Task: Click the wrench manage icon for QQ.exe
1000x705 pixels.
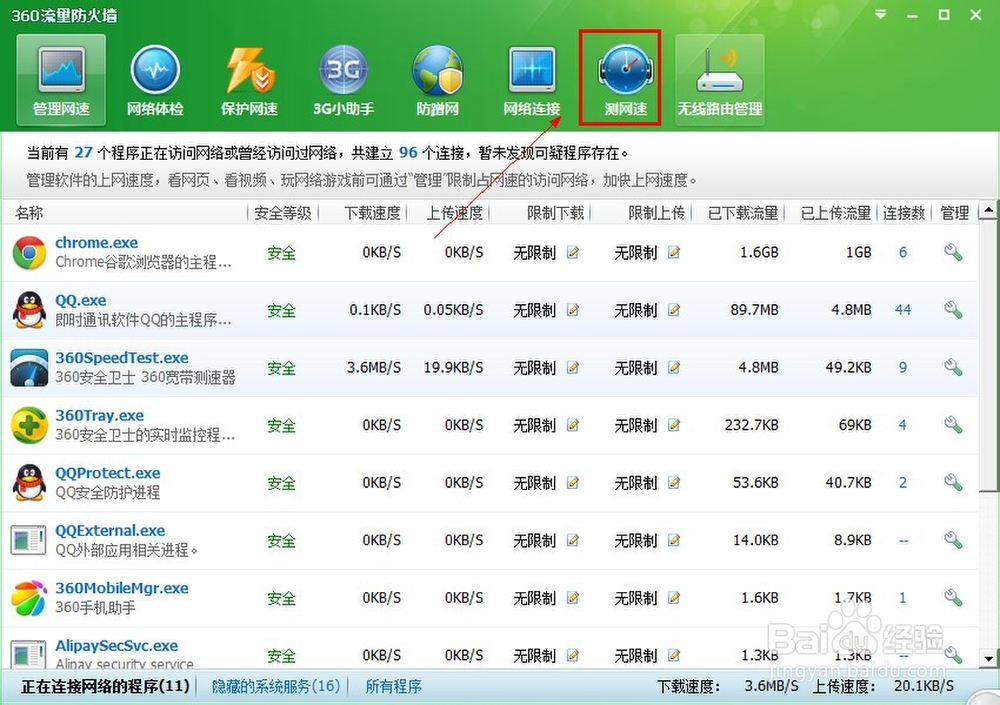Action: 952,310
